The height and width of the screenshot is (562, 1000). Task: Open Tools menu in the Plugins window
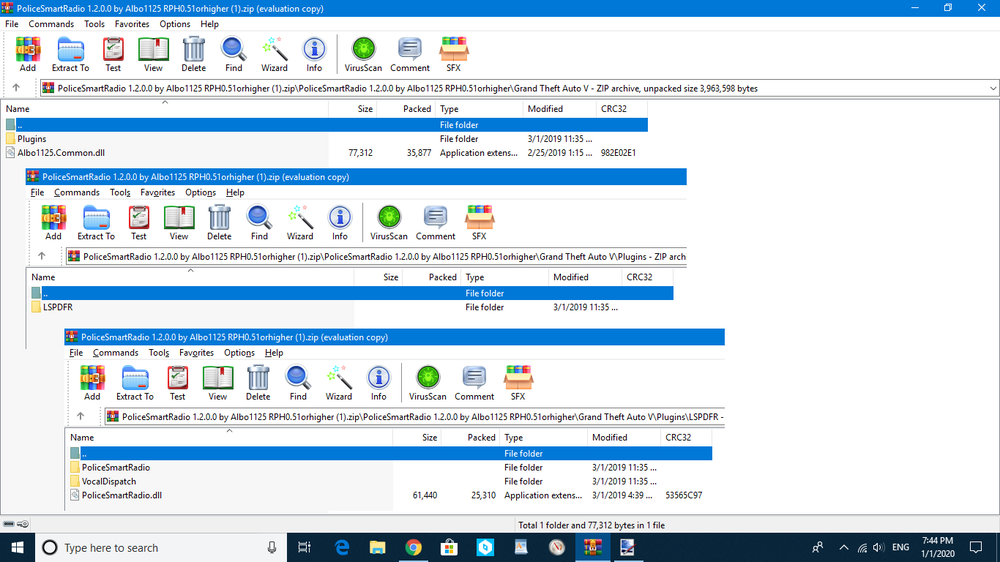click(120, 192)
